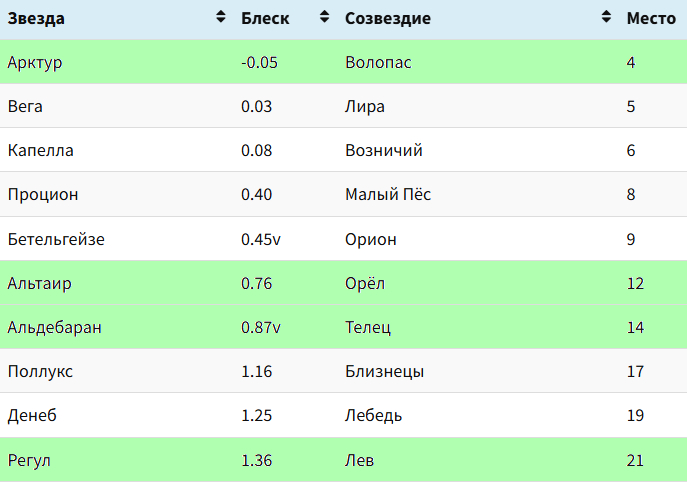This screenshot has height=490, width=687.
Task: Click the Процион row name
Action: point(43,195)
